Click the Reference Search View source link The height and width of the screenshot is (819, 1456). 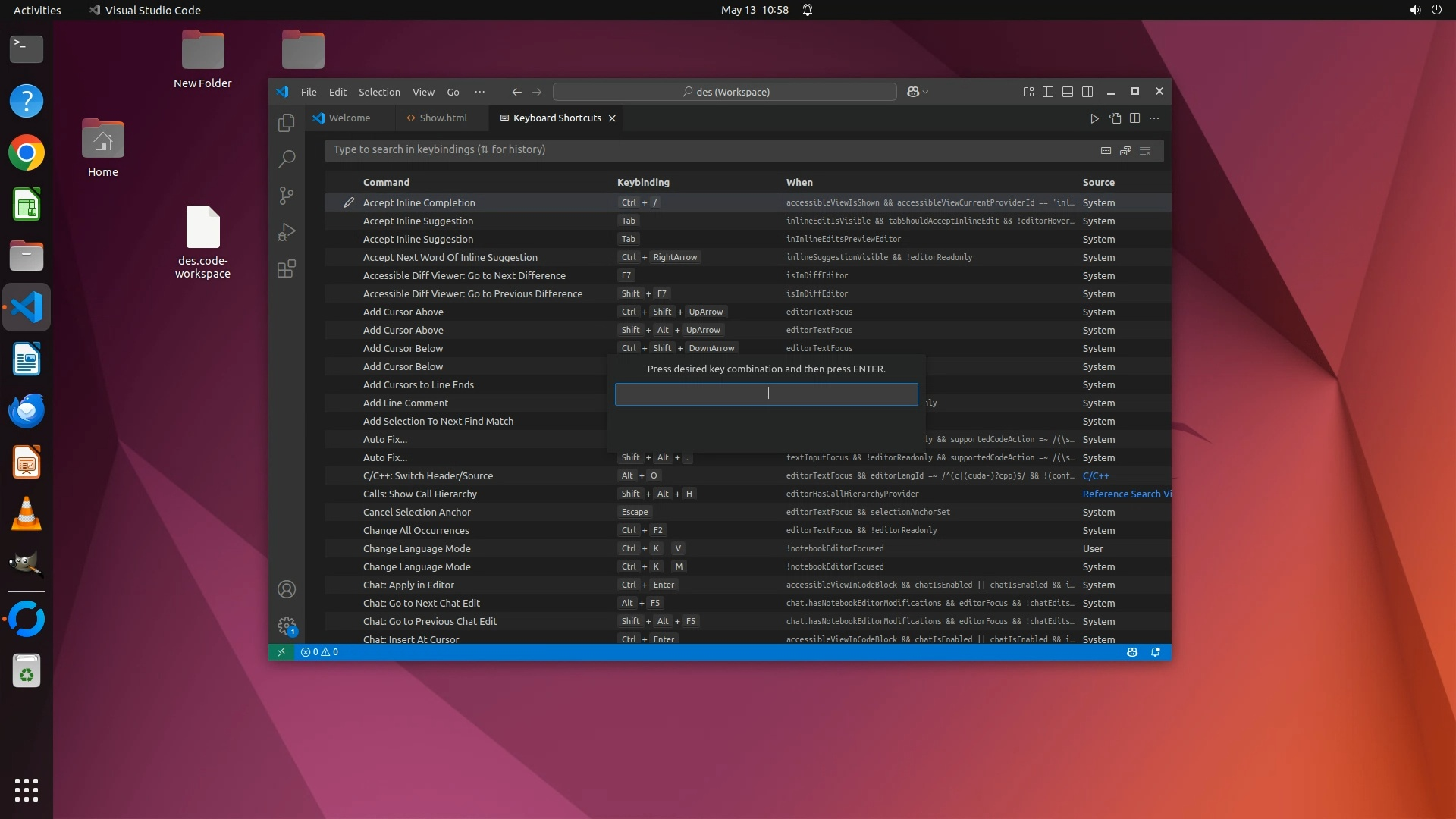[x=1125, y=494]
